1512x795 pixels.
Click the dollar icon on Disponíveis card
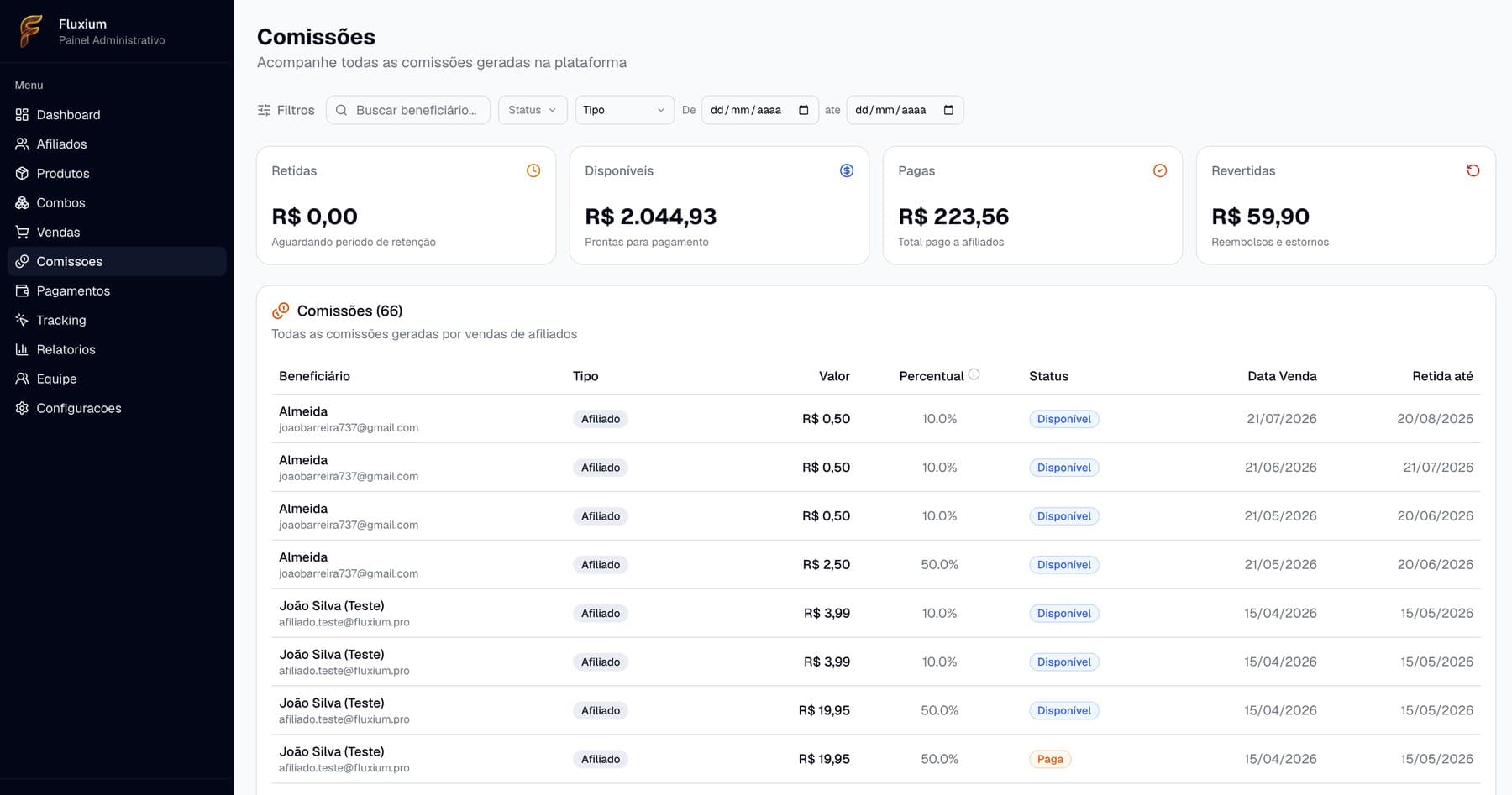(x=847, y=170)
